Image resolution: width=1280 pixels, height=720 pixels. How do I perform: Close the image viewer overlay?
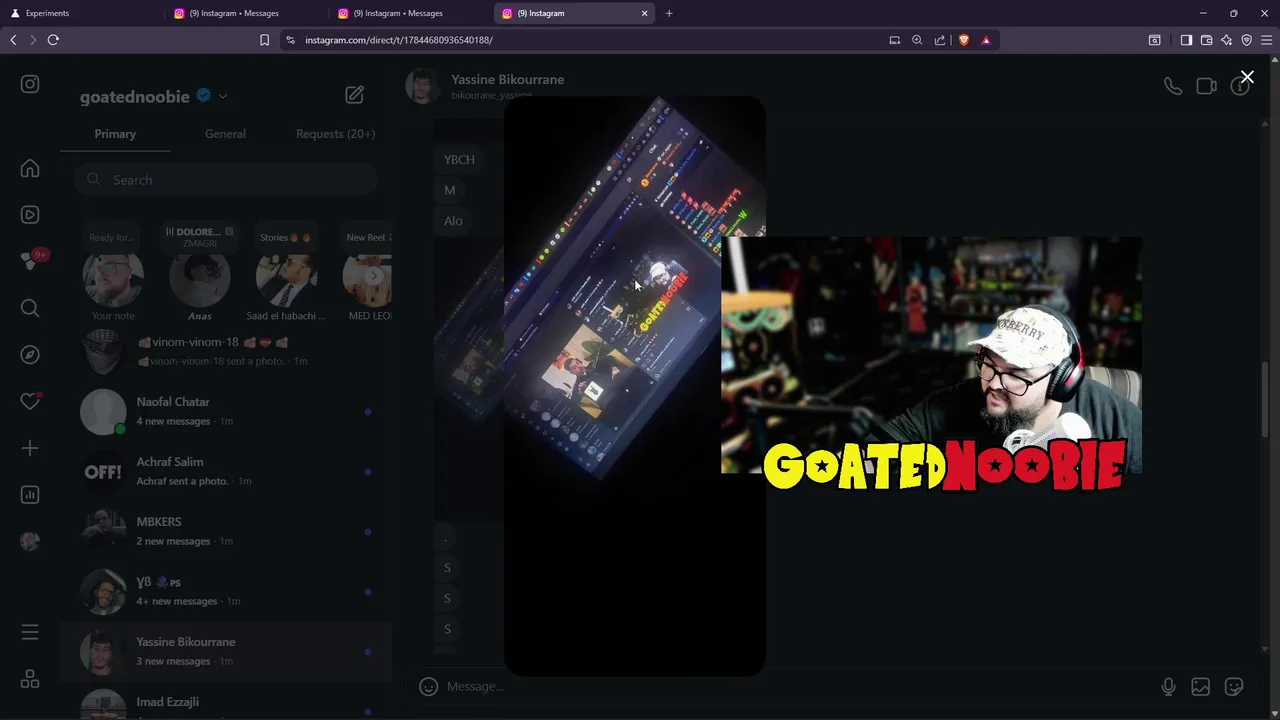[x=1247, y=77]
